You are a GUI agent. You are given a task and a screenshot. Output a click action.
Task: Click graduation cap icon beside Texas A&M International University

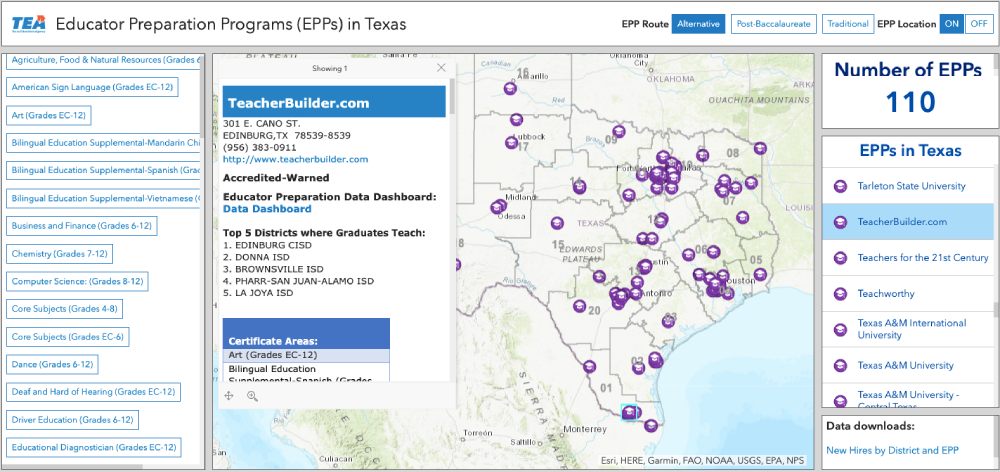pos(841,330)
